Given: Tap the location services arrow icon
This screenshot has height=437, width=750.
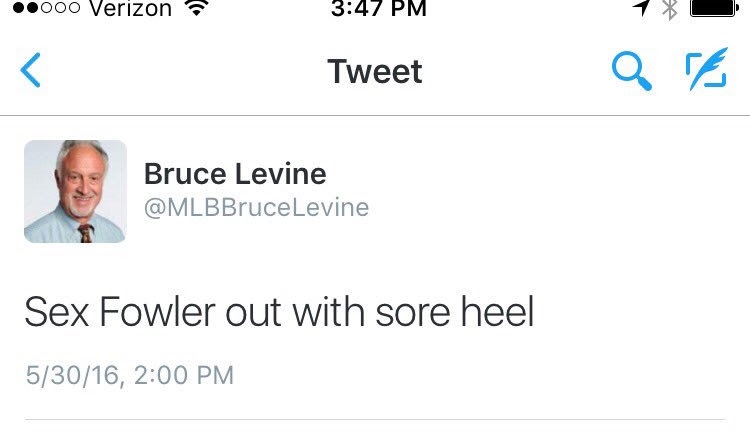Looking at the screenshot, I should coord(640,9).
